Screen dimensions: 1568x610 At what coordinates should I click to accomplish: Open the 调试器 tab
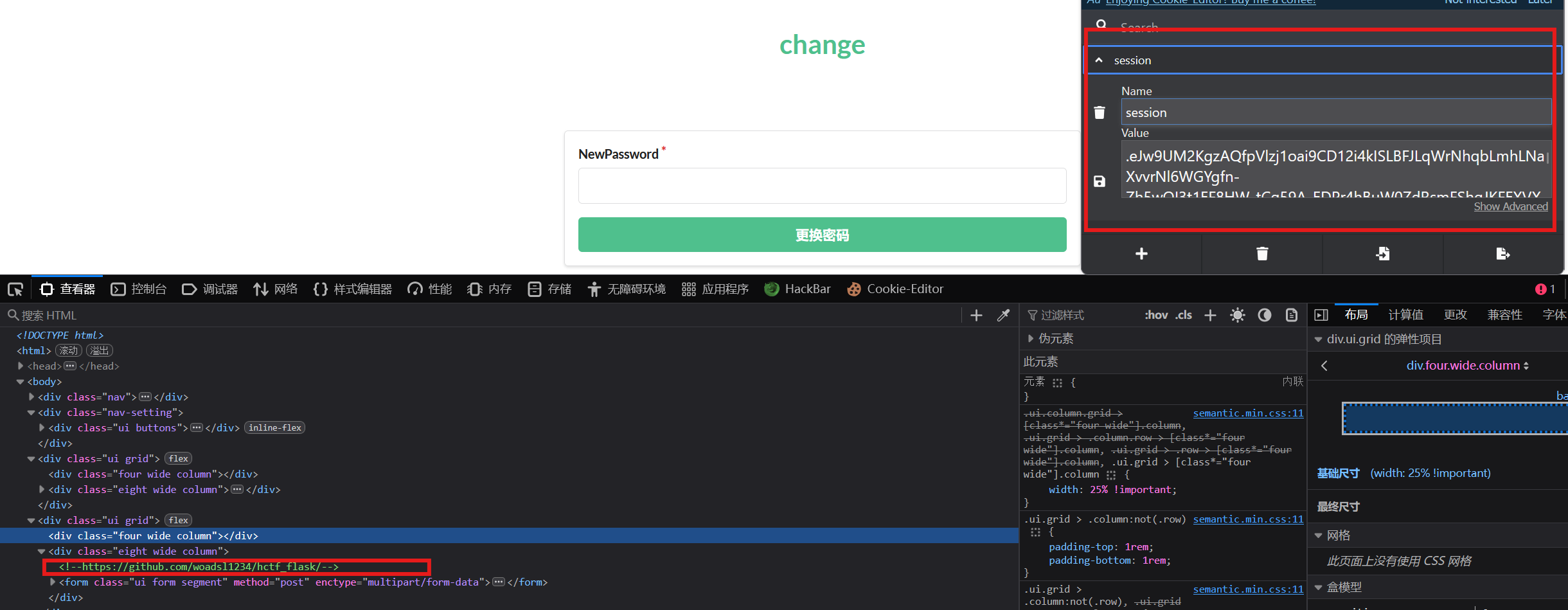coord(210,289)
